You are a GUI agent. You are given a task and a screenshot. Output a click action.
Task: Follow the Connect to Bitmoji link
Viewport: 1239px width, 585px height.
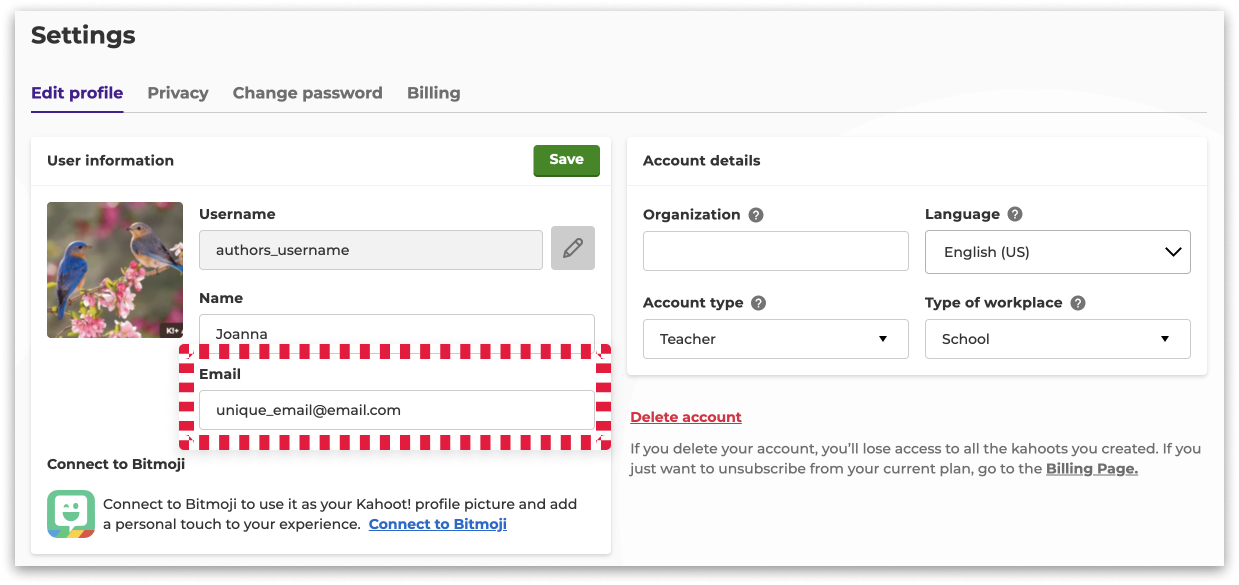pyautogui.click(x=438, y=524)
